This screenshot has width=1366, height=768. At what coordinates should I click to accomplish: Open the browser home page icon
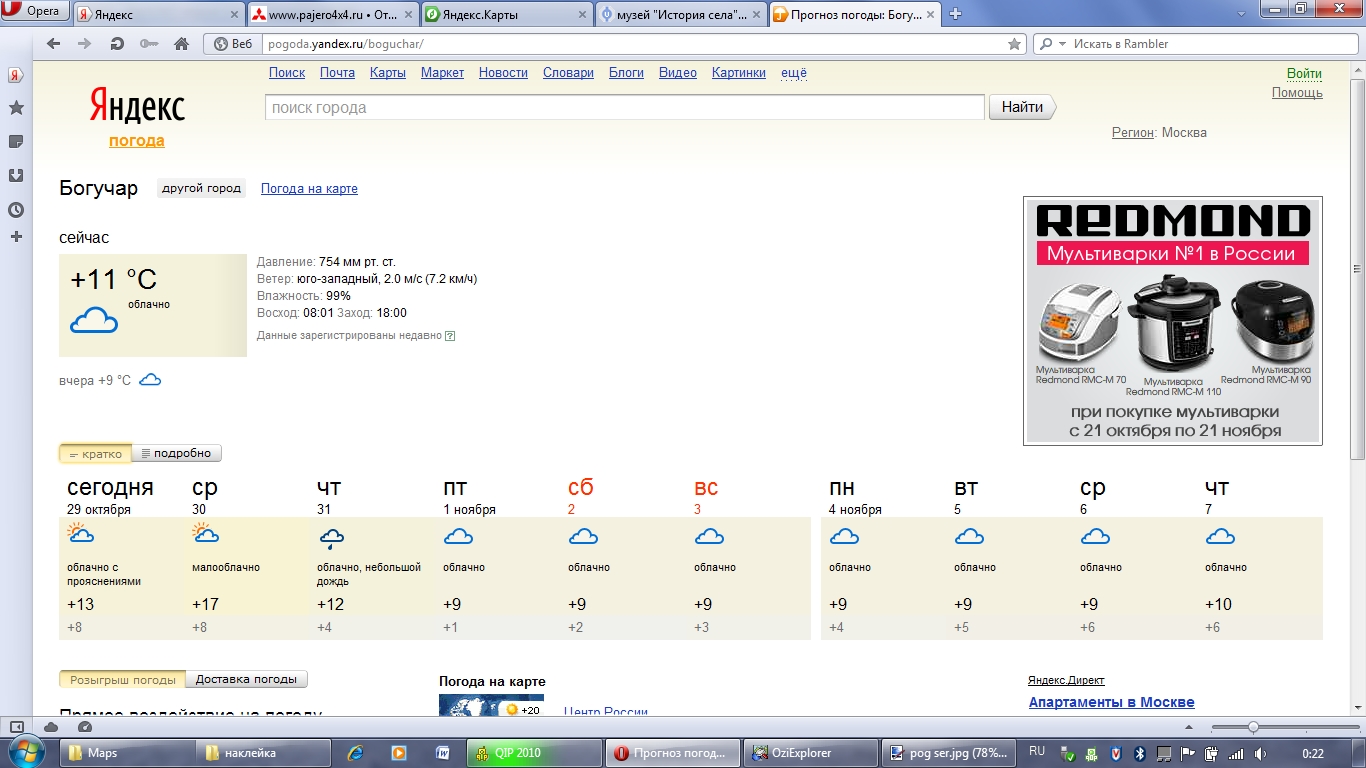181,44
